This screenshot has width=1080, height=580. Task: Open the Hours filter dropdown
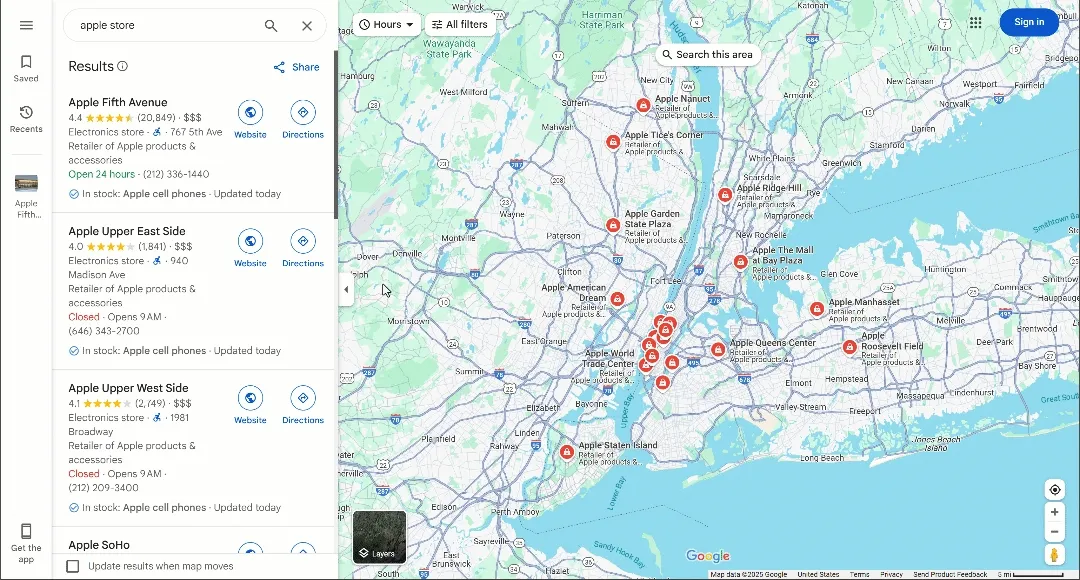click(x=386, y=24)
